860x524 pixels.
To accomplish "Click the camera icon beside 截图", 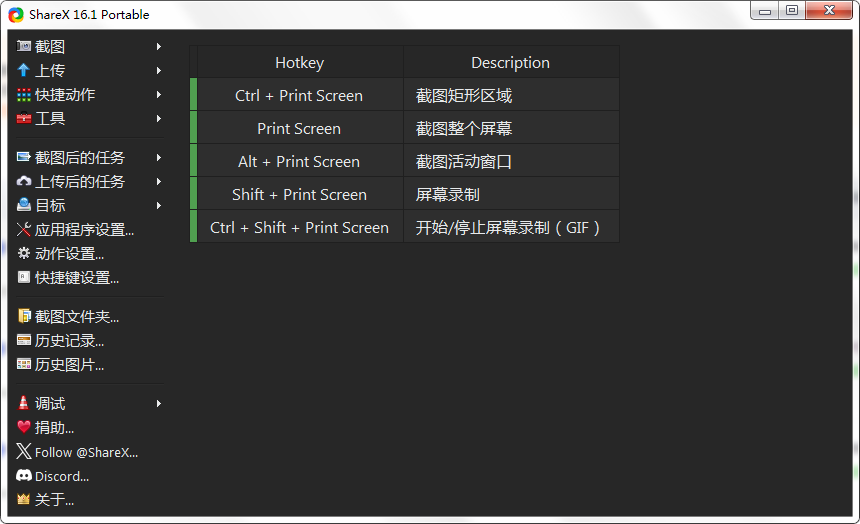I will click(x=24, y=47).
